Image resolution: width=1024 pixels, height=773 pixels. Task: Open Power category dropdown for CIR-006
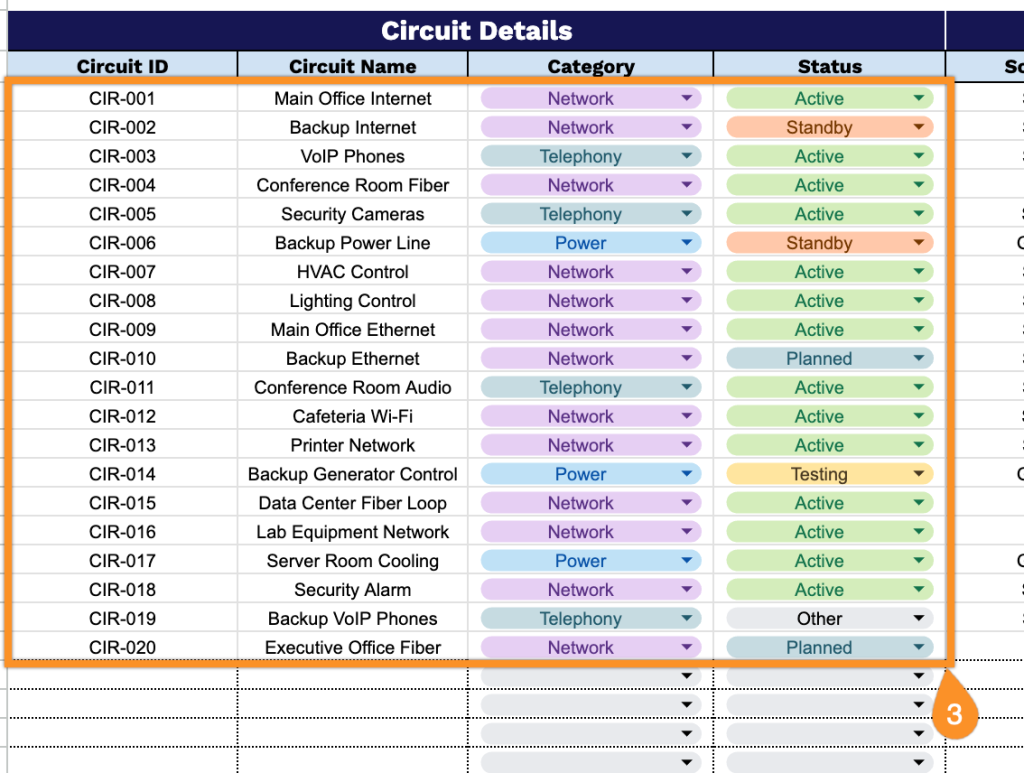[x=687, y=243]
